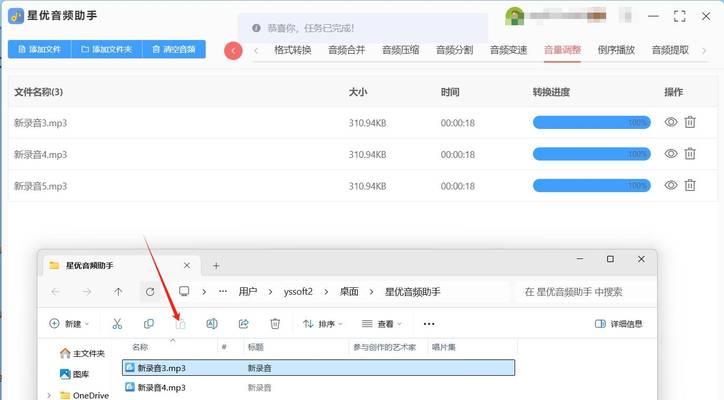Expand the OneDrive tree node

click(50, 395)
